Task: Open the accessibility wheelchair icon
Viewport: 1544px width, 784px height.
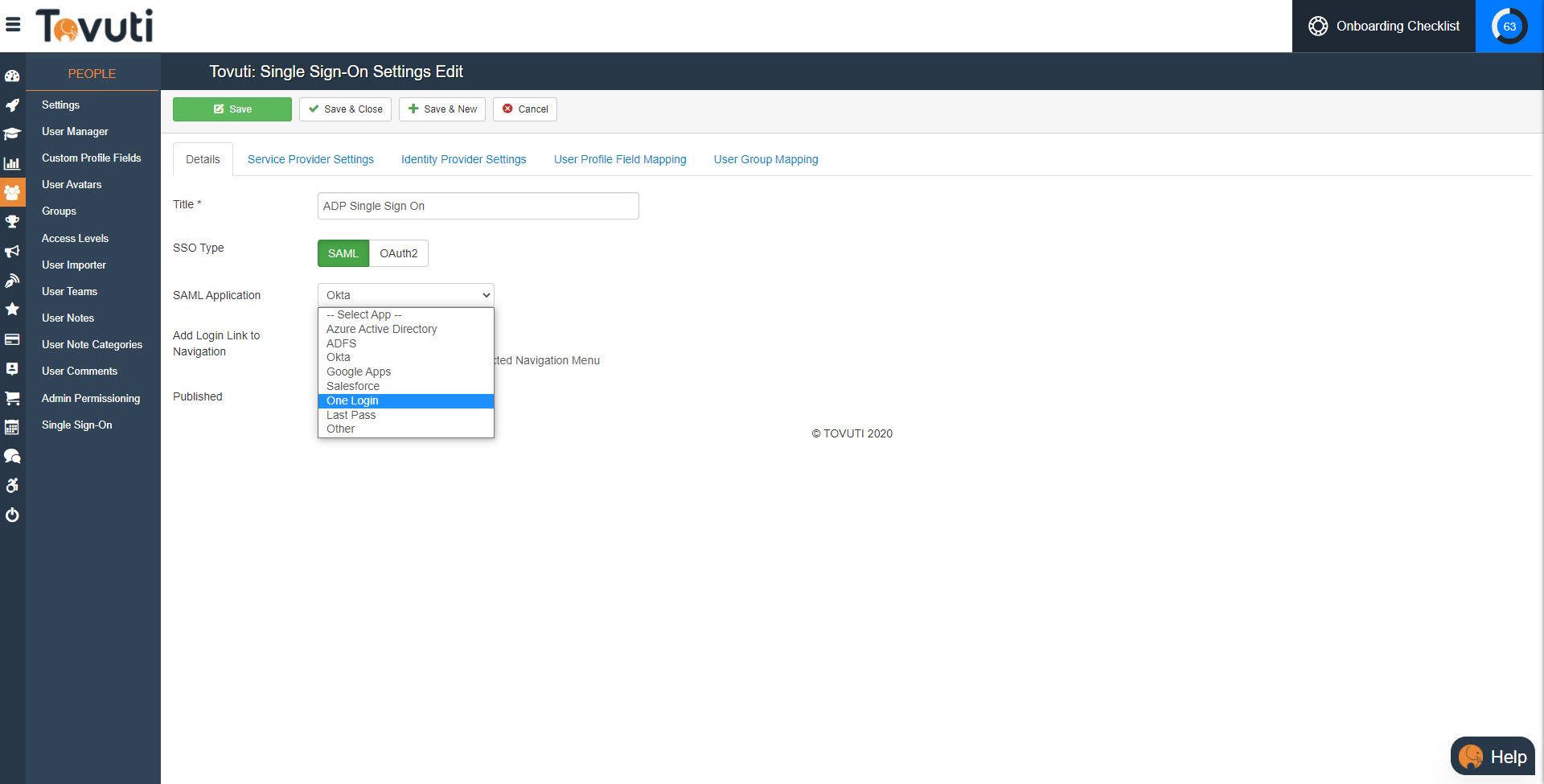Action: (12, 486)
